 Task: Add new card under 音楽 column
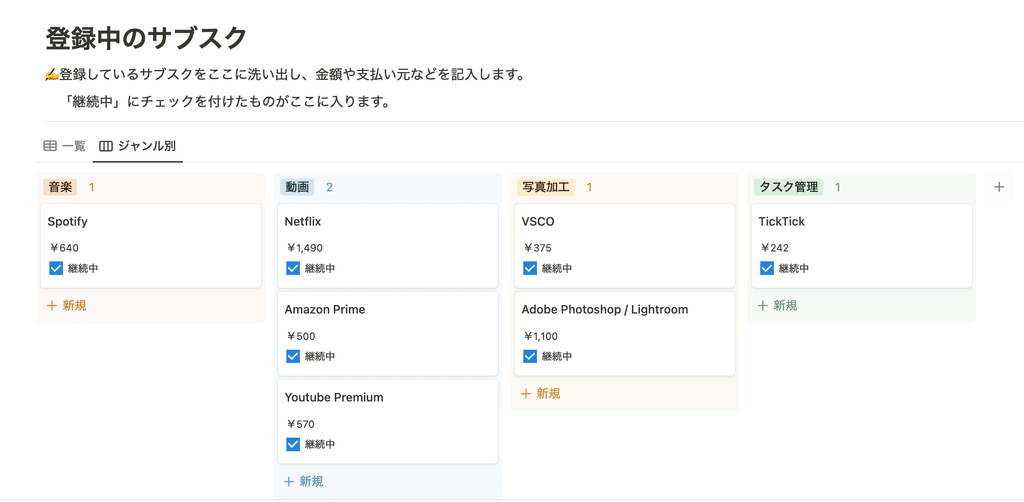(67, 306)
